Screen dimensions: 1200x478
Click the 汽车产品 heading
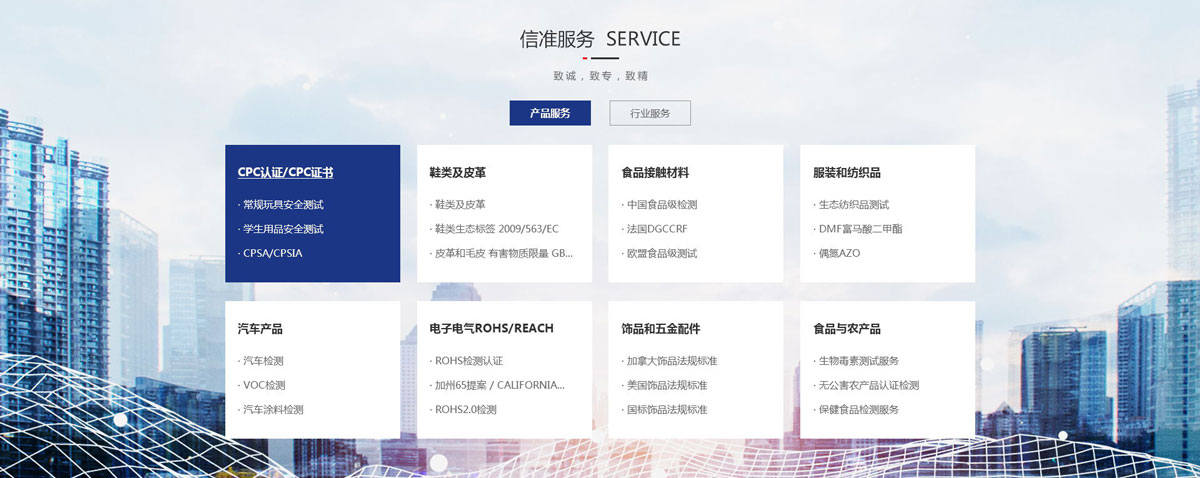pos(260,328)
